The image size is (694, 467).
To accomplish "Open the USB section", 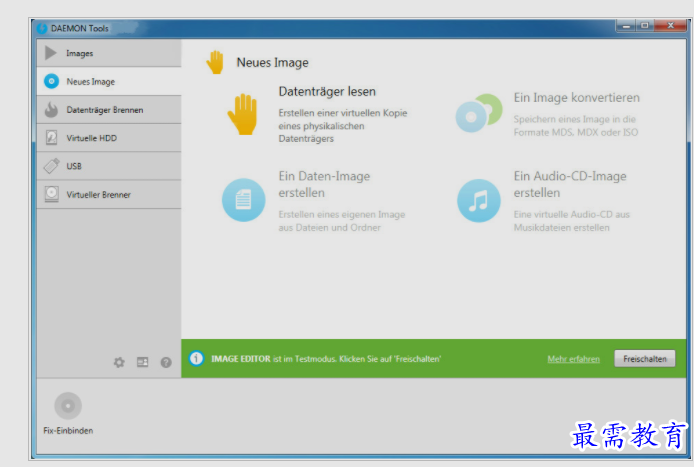I will click(x=109, y=166).
